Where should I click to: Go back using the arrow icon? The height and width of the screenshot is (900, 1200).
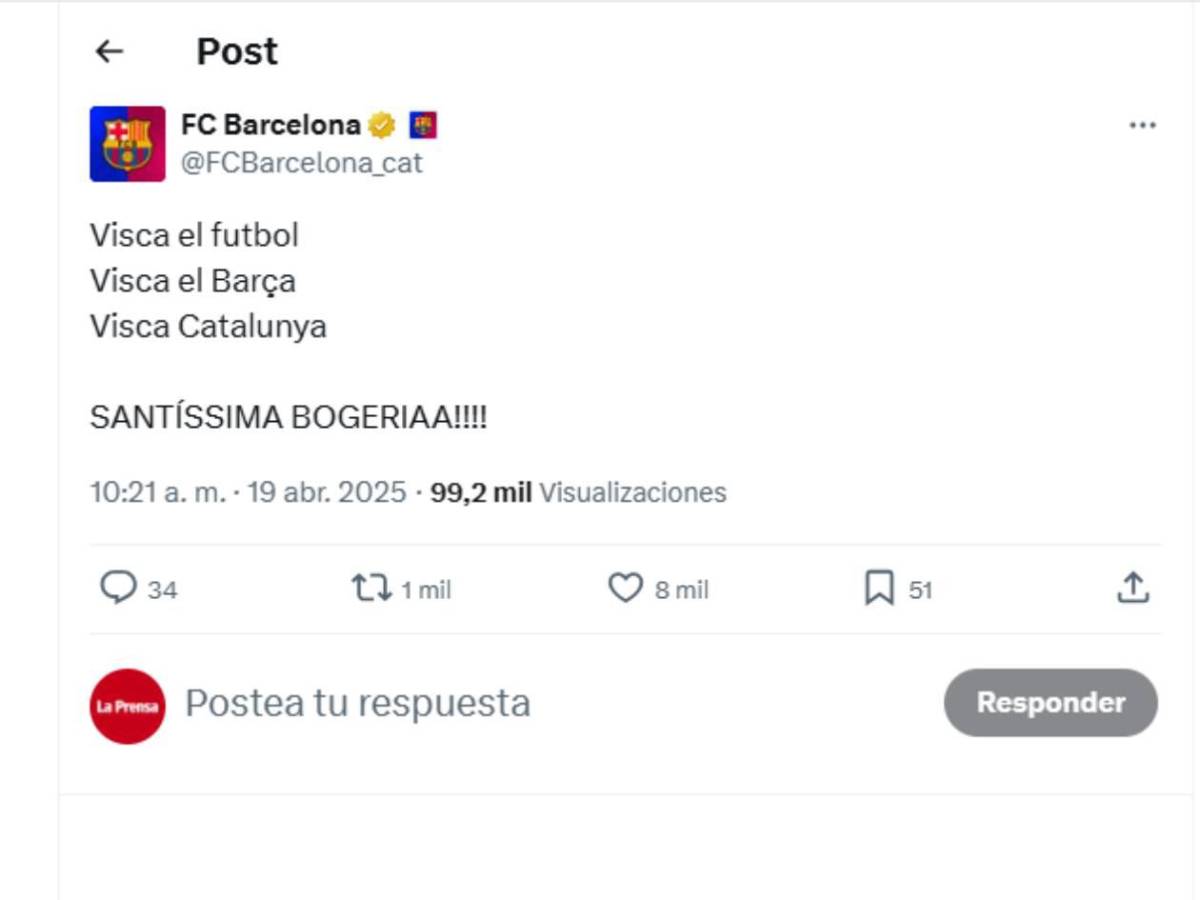[x=110, y=50]
